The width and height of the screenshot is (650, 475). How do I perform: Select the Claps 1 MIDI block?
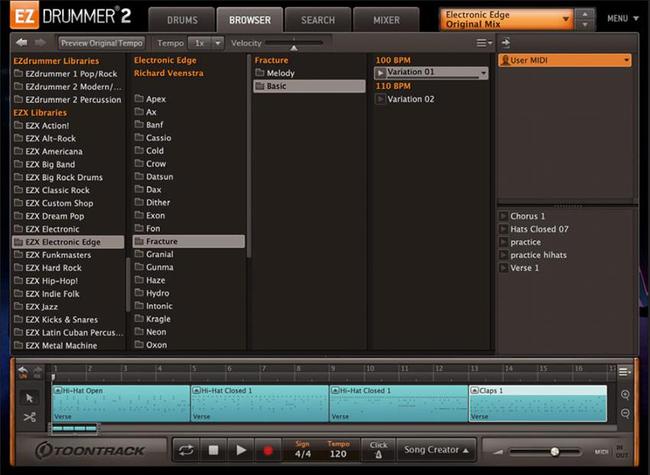[x=538, y=404]
